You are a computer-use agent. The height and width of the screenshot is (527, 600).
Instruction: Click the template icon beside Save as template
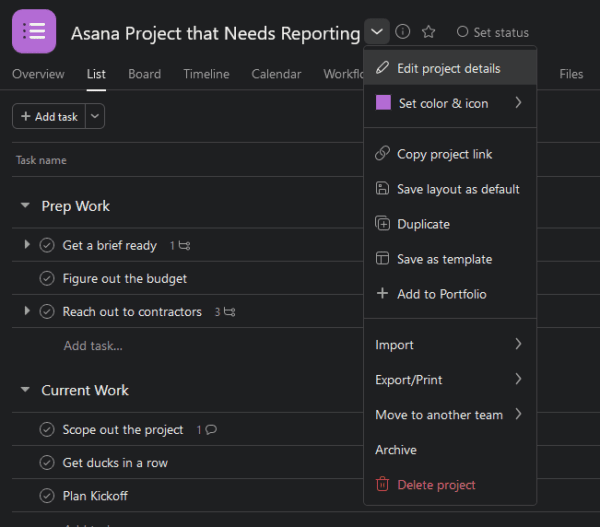(x=382, y=258)
